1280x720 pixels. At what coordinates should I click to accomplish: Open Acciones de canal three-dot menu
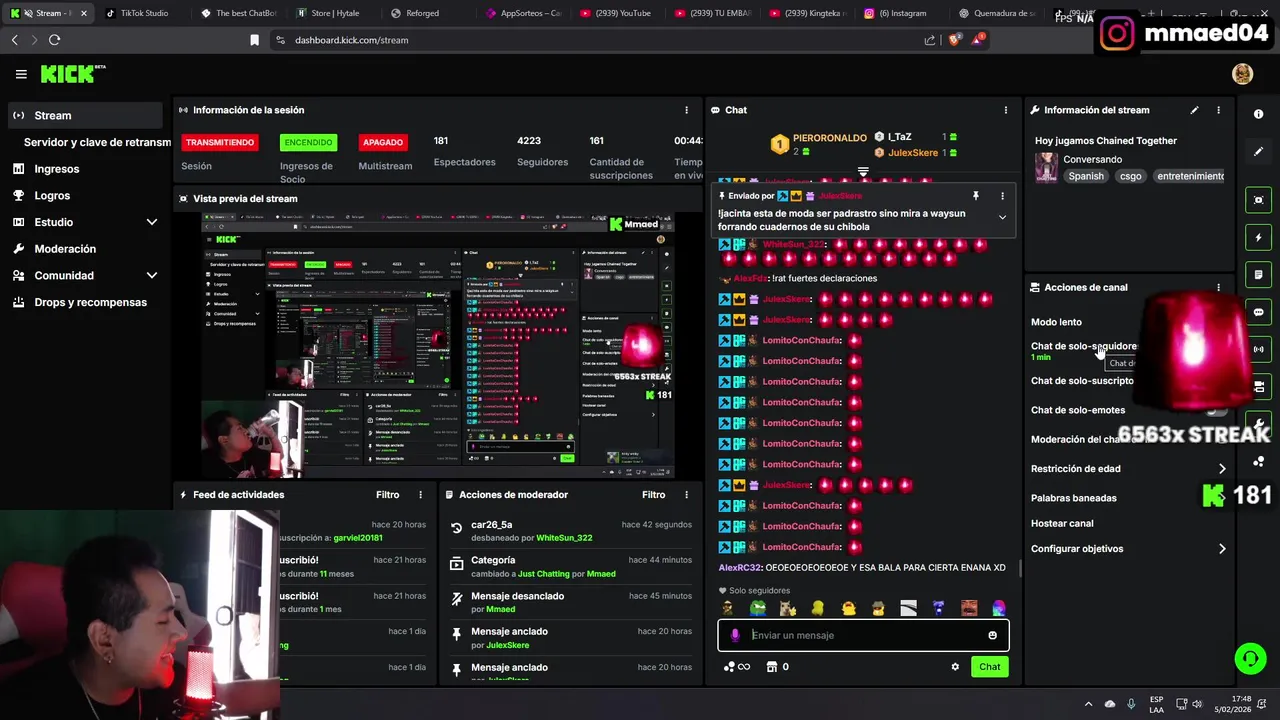click(1218, 287)
